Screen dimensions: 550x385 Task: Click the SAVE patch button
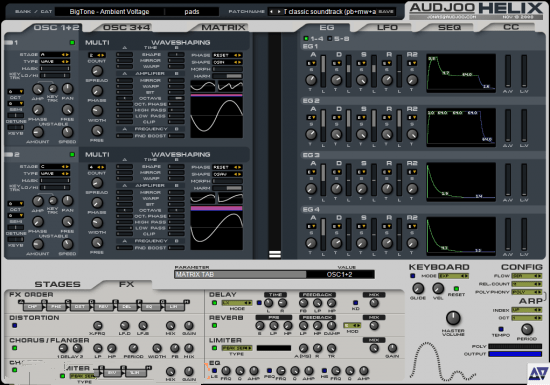click(386, 12)
